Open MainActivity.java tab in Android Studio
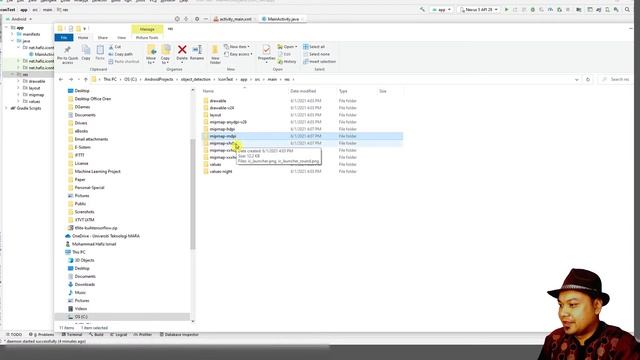The image size is (640, 360). [282, 19]
